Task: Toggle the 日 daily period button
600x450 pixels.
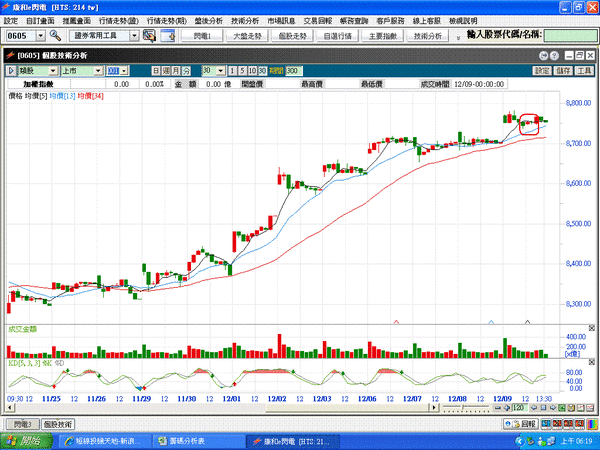Action: click(156, 71)
